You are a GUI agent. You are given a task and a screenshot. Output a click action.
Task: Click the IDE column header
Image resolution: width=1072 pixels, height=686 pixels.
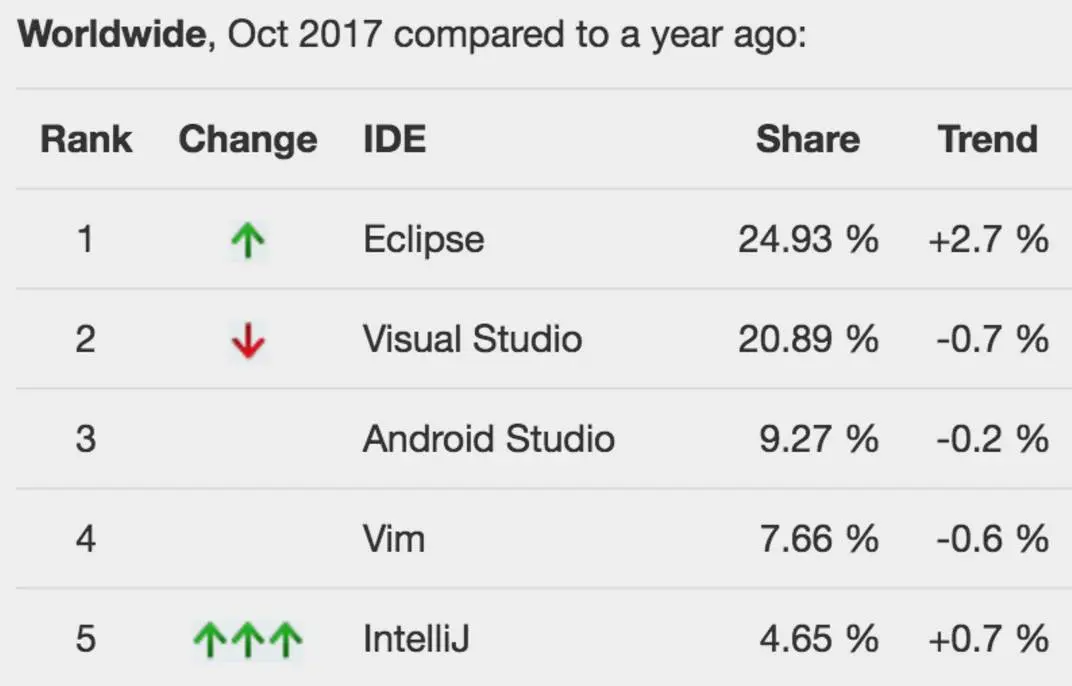[x=394, y=140]
